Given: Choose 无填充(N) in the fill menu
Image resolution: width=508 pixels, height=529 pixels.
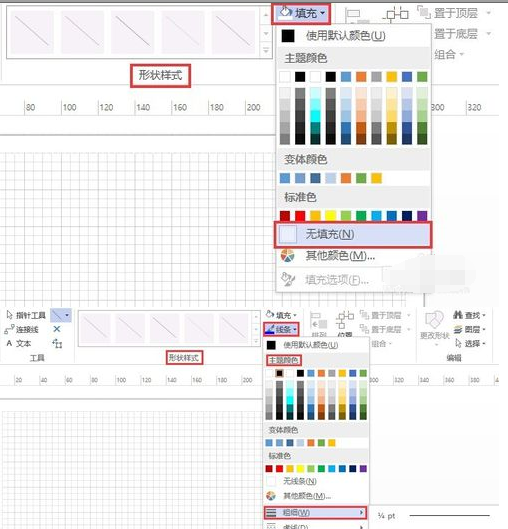Looking at the screenshot, I should 353,234.
